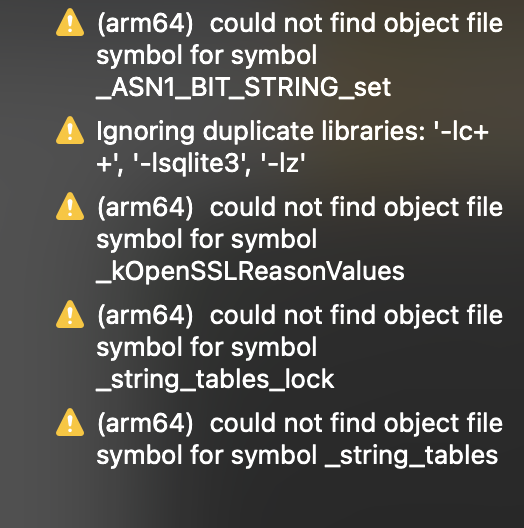
Task: Click the (arm64) prefix of the first warning
Action: tap(145, 24)
